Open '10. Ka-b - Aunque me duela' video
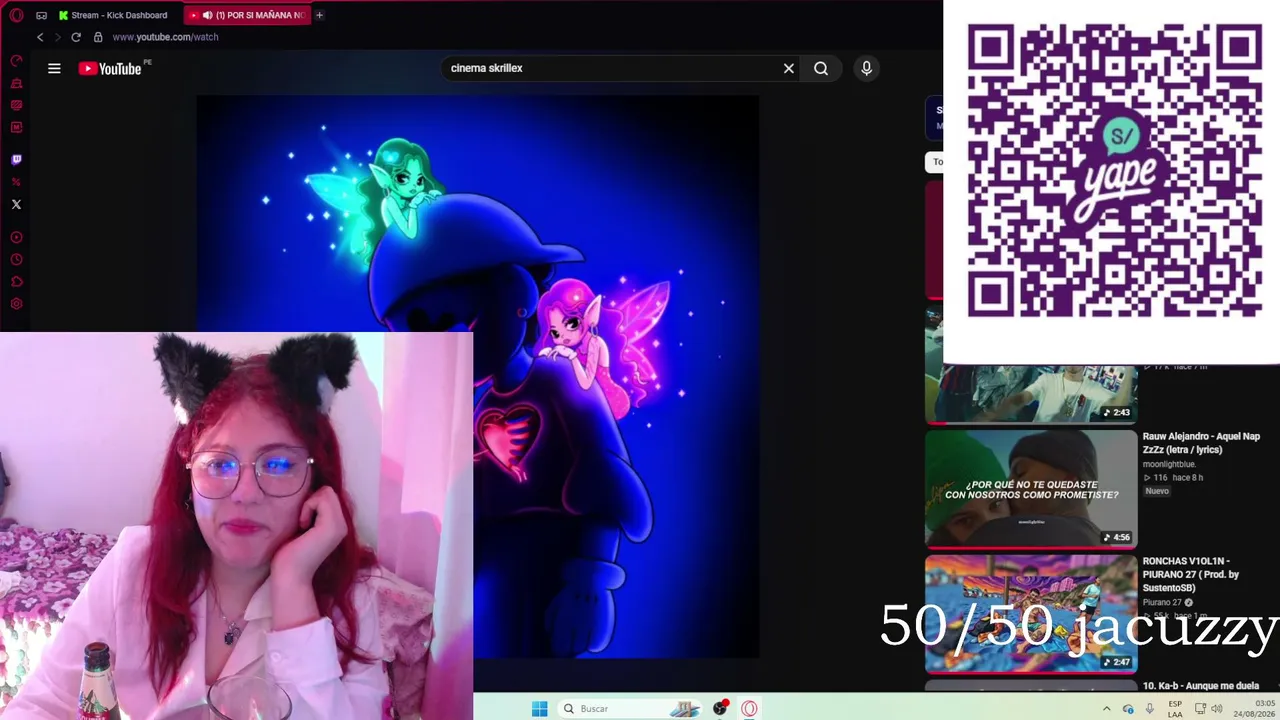Screen dimensions: 1280x720 tap(1201, 686)
